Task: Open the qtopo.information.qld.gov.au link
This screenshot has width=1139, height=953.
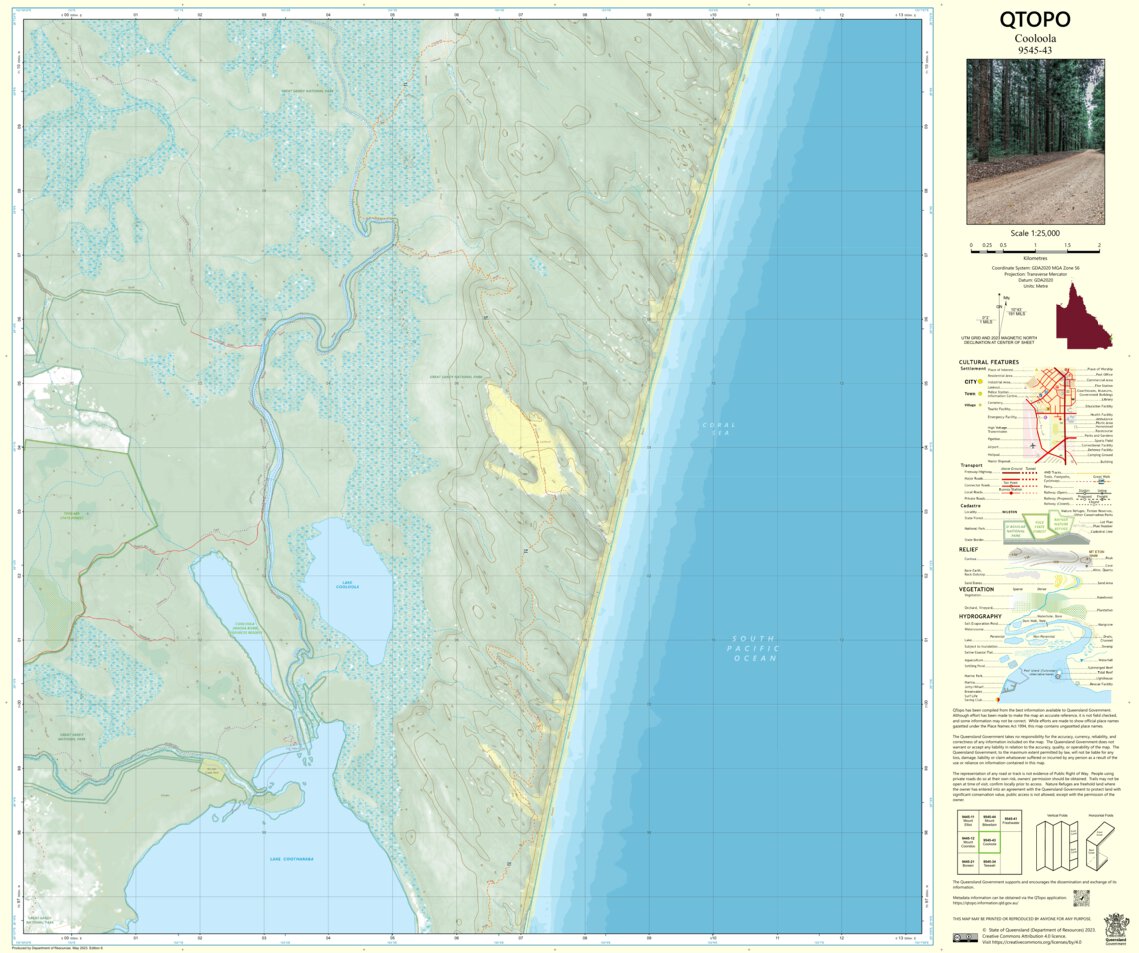Action: [x=985, y=903]
